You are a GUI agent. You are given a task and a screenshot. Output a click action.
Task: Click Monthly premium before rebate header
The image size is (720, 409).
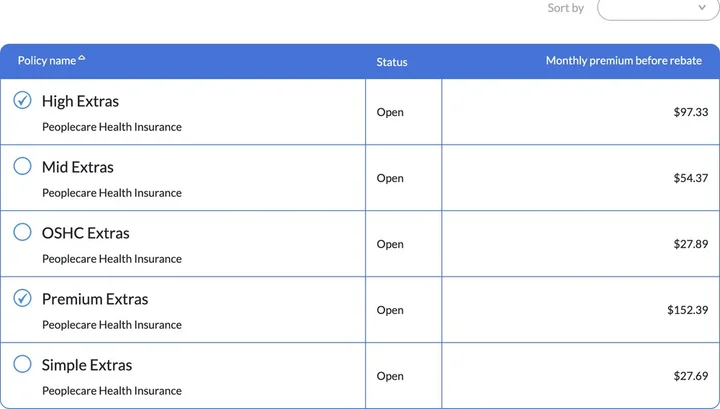click(x=623, y=61)
